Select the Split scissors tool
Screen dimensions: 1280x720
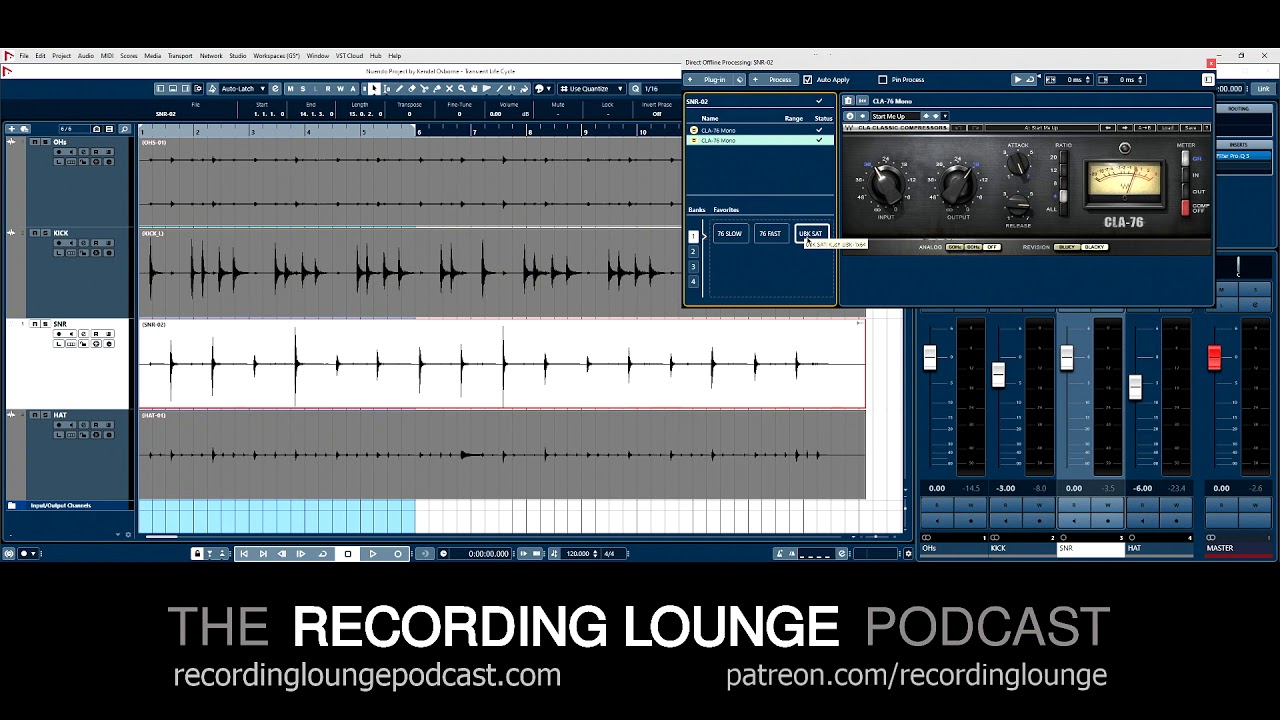pyautogui.click(x=424, y=89)
